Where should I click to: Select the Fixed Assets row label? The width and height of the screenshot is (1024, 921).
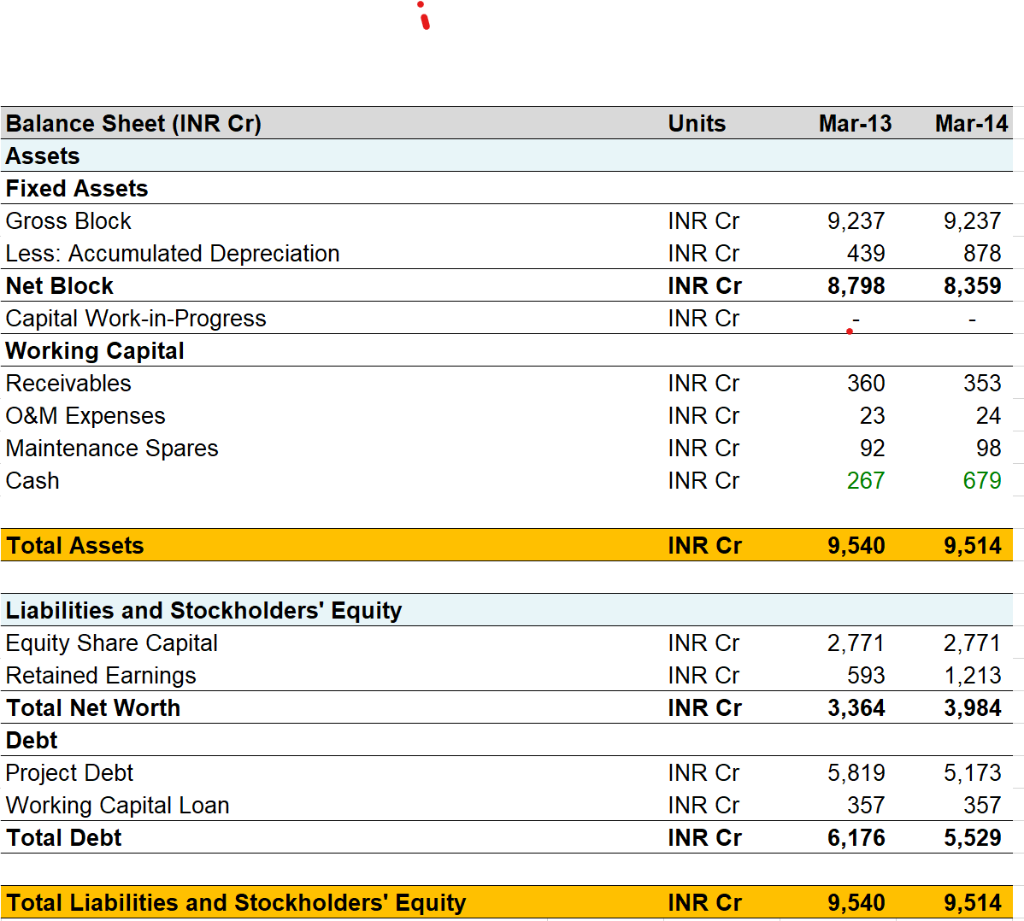tap(76, 188)
